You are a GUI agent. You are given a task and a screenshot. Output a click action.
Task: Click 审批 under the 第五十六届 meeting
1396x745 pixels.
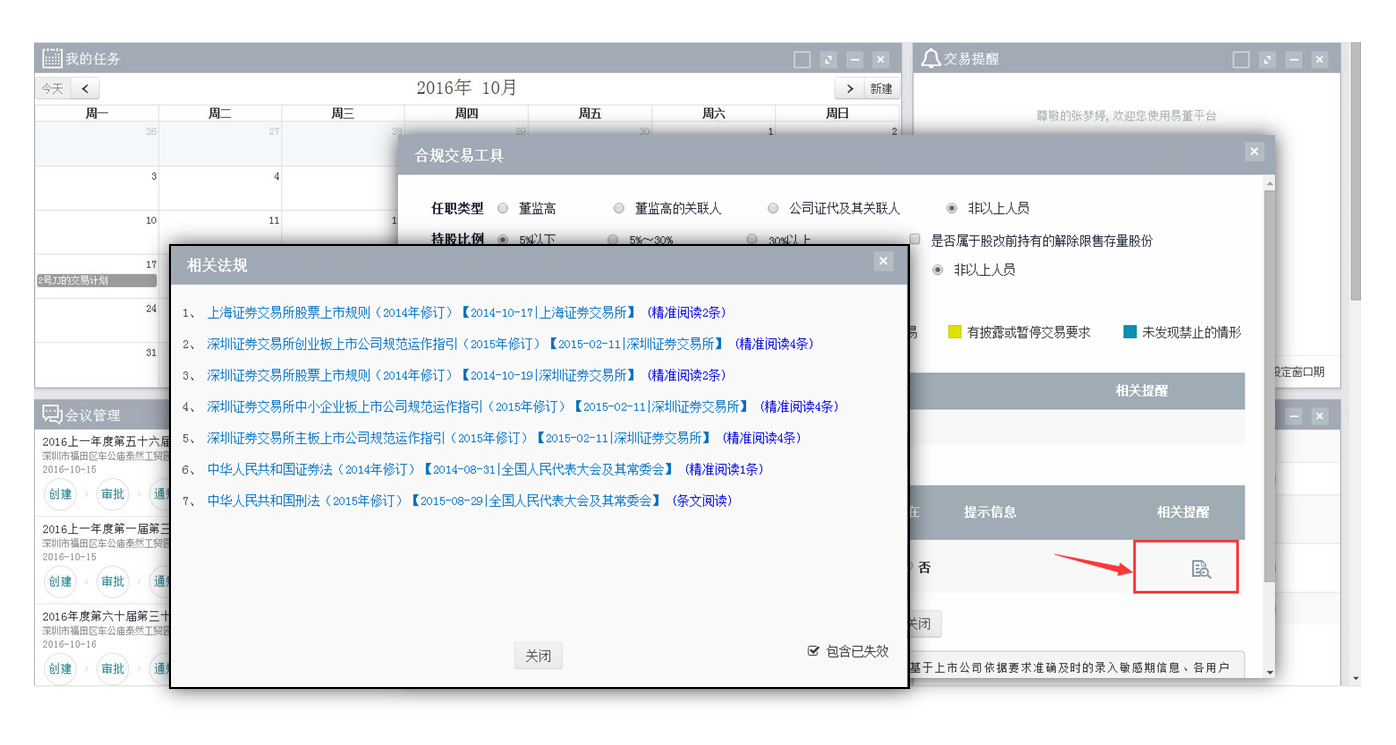pos(112,494)
